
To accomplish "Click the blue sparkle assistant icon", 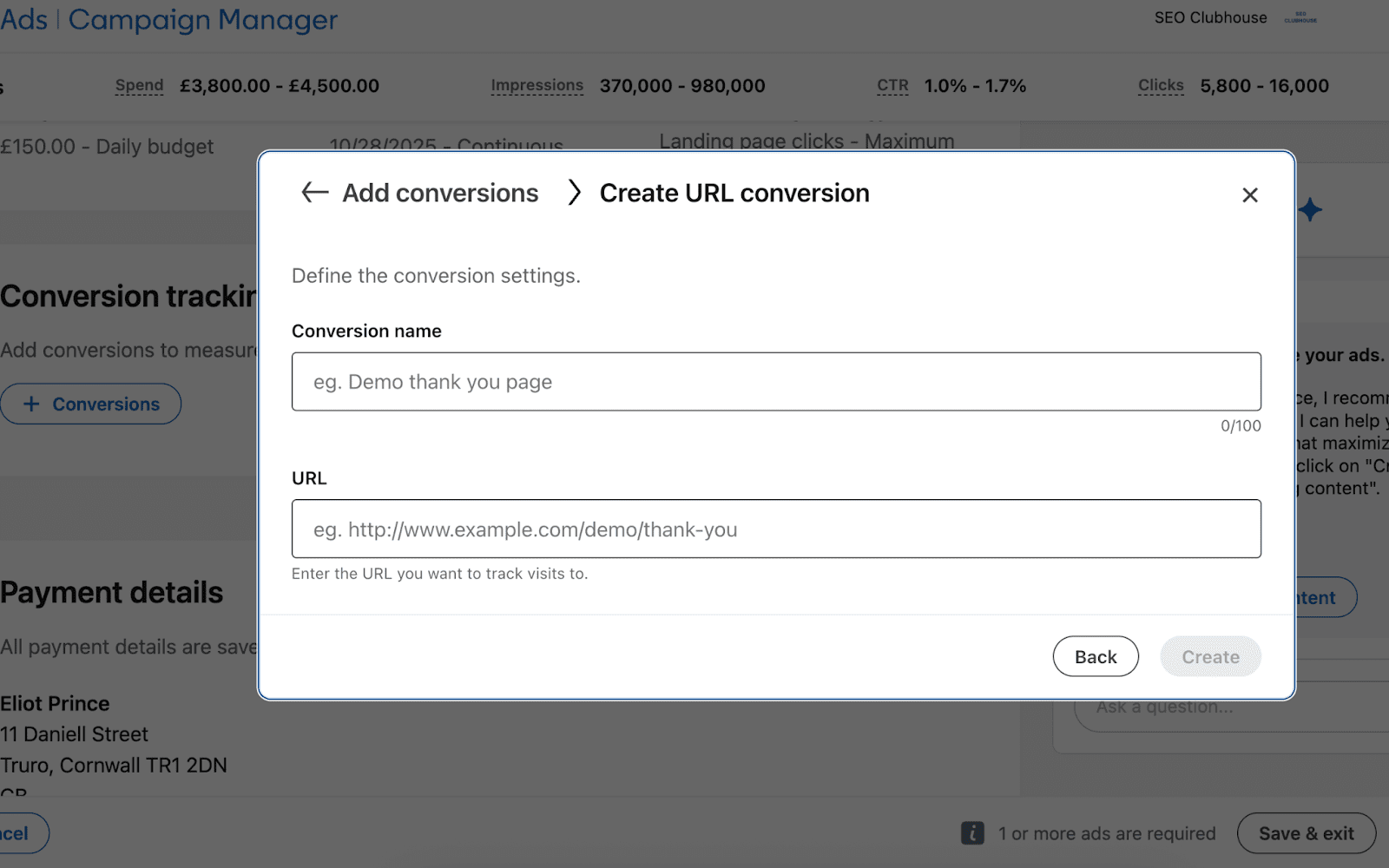I will (x=1311, y=209).
